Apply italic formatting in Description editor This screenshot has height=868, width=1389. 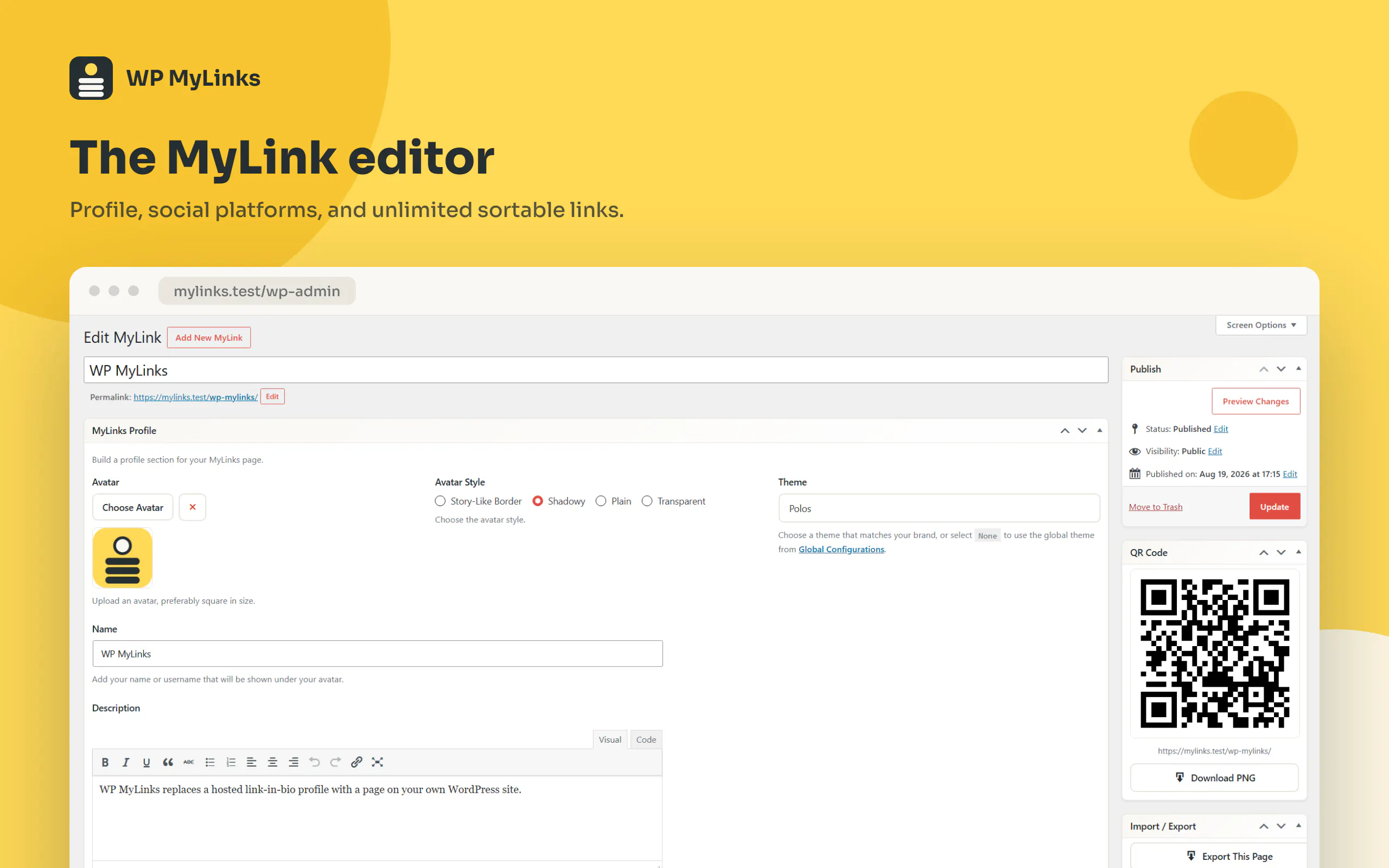click(126, 762)
